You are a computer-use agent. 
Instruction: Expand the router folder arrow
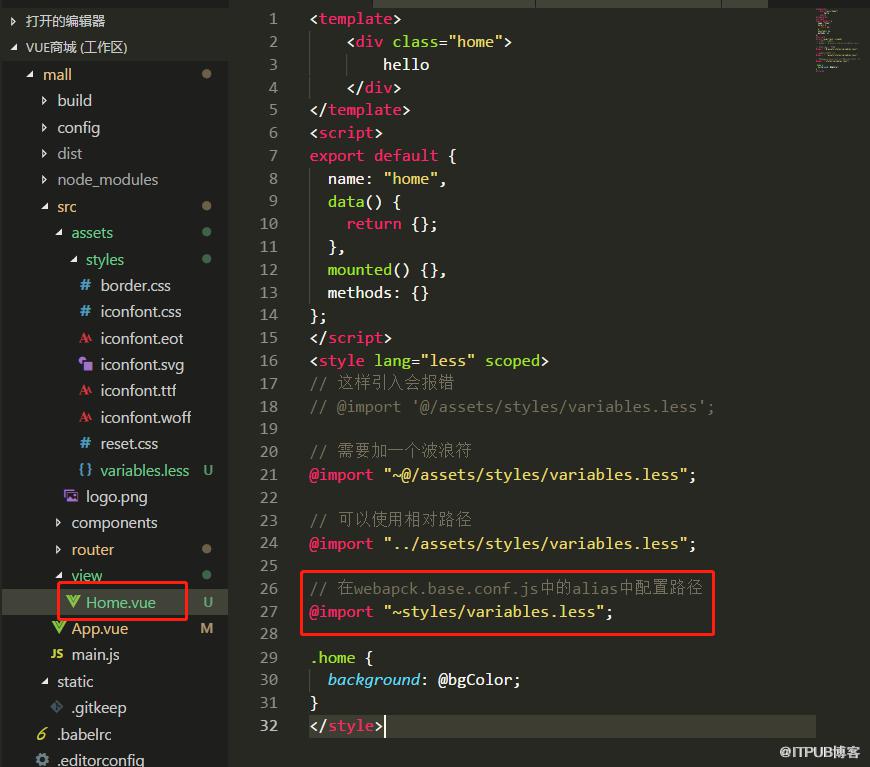pos(59,549)
